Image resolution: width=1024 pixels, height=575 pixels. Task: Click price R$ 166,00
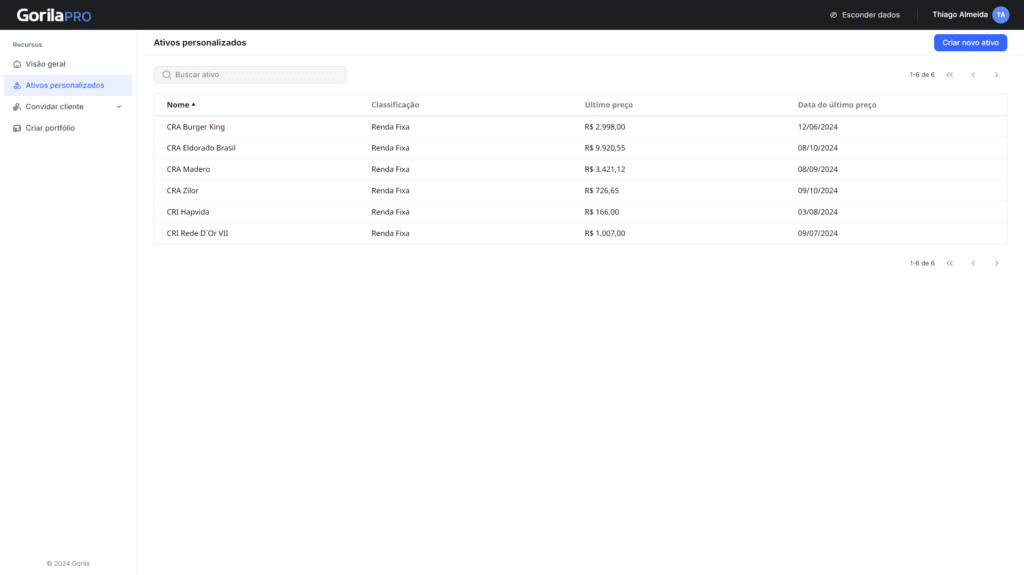601,212
